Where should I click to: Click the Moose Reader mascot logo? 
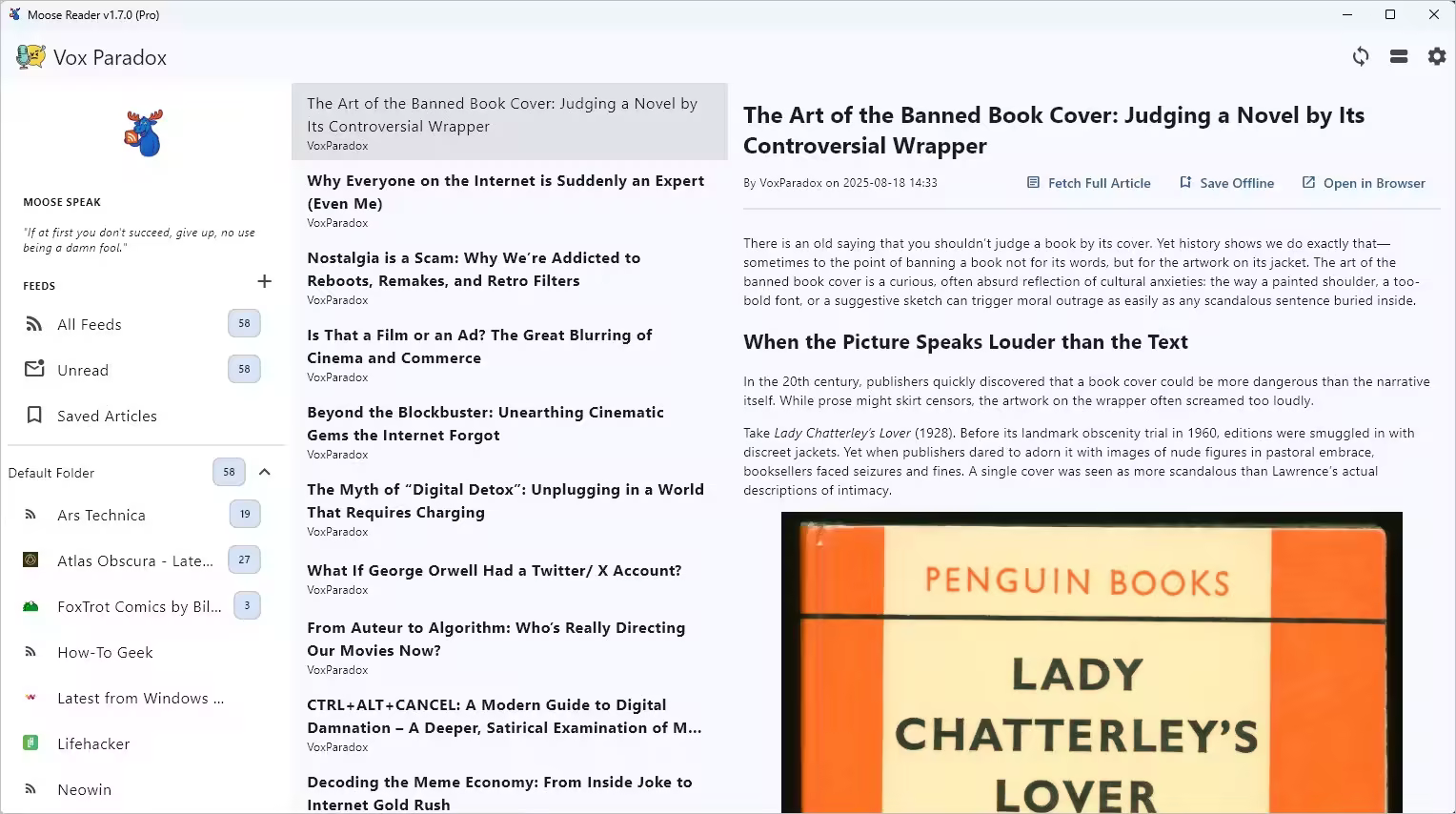[144, 132]
